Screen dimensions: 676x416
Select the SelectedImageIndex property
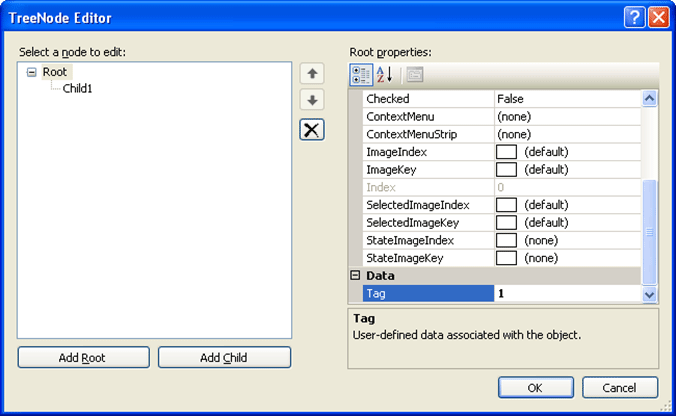(428, 205)
